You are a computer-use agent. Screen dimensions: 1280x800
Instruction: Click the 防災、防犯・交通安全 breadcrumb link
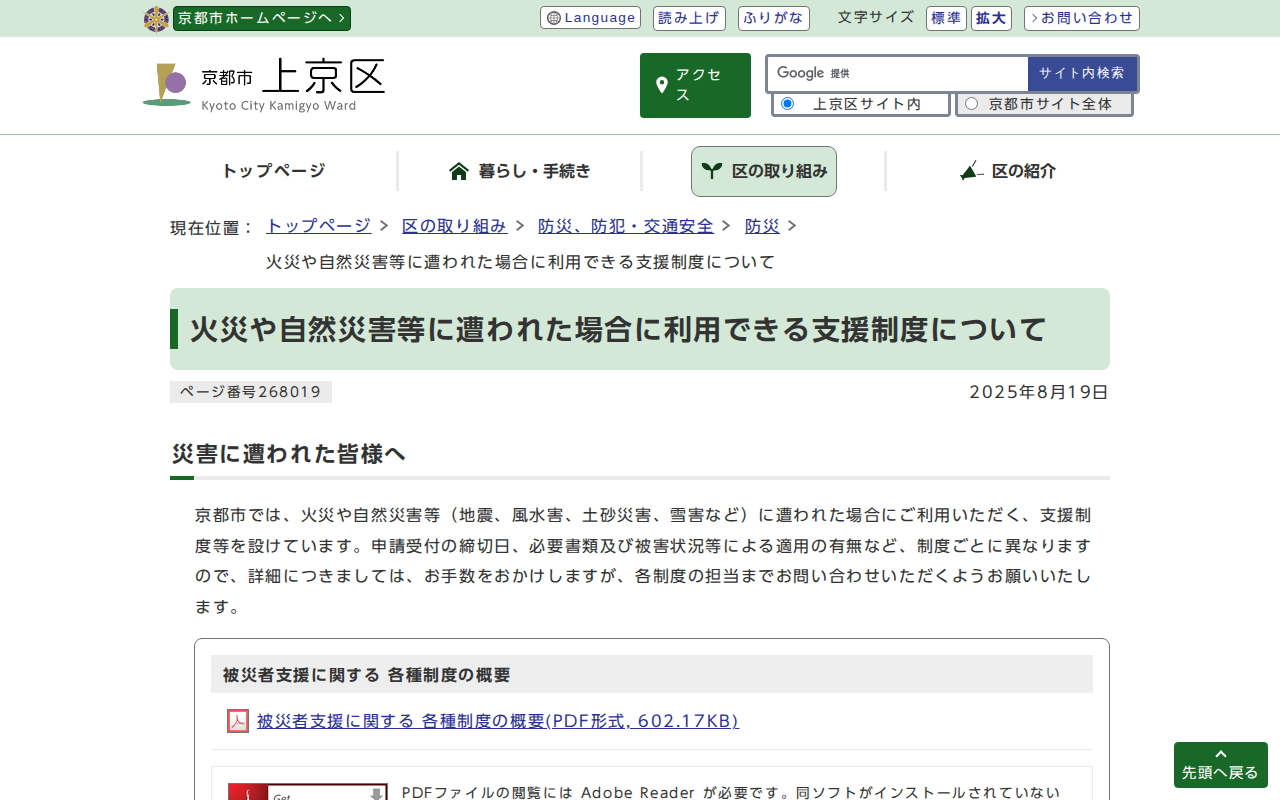[x=626, y=226]
